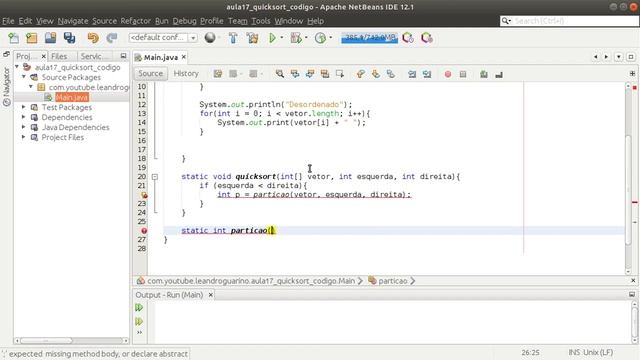Click Find Previous Occurrence icon

295,74
